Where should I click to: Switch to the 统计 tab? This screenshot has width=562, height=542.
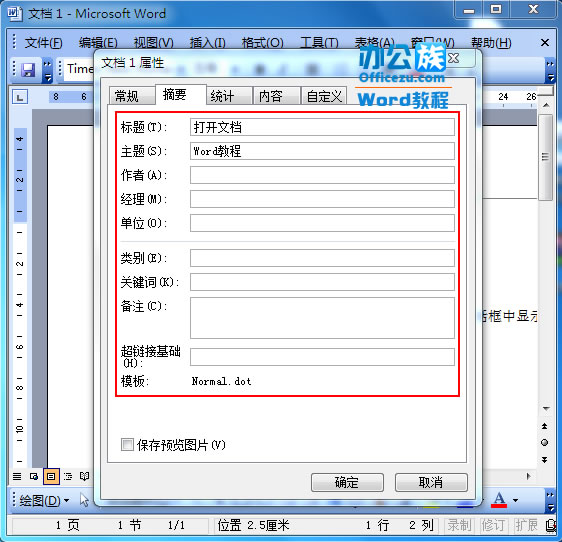pyautogui.click(x=229, y=96)
